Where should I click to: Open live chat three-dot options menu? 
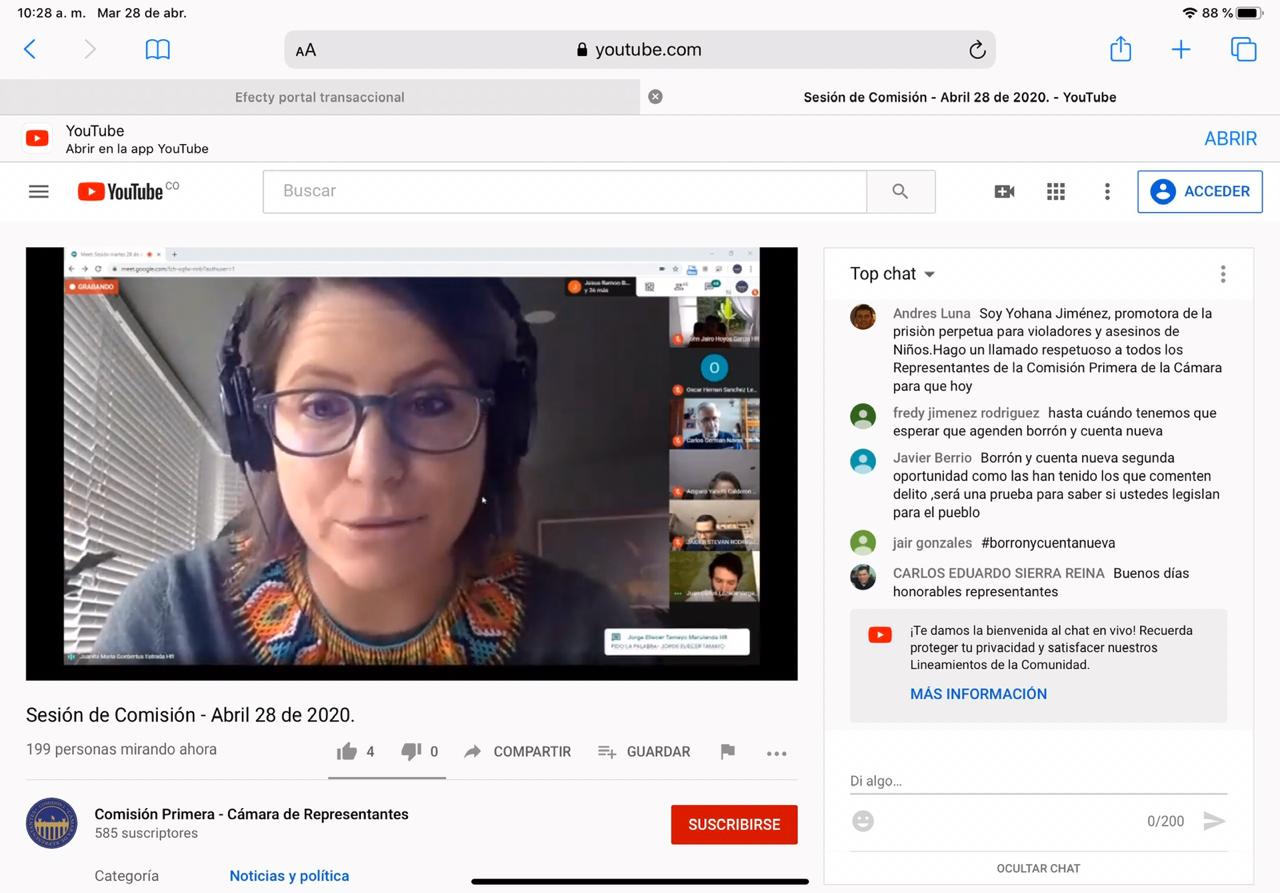coord(1222,274)
